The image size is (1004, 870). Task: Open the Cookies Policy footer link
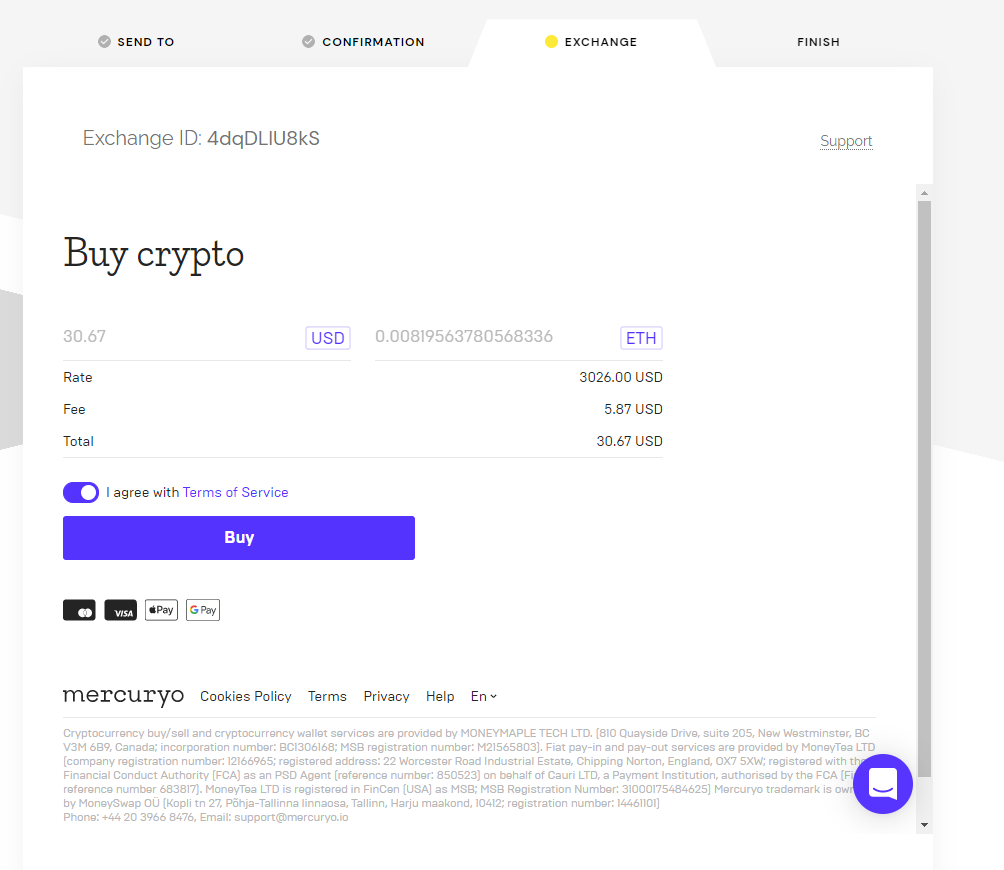[246, 697]
